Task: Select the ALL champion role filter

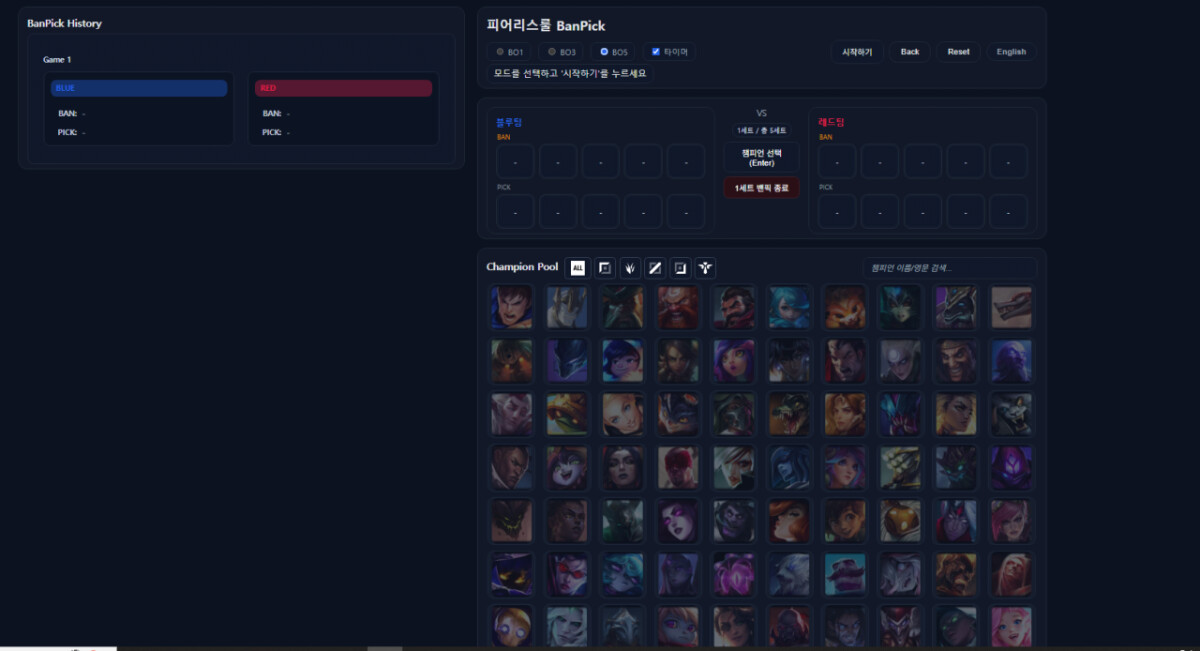Action: pyautogui.click(x=577, y=267)
